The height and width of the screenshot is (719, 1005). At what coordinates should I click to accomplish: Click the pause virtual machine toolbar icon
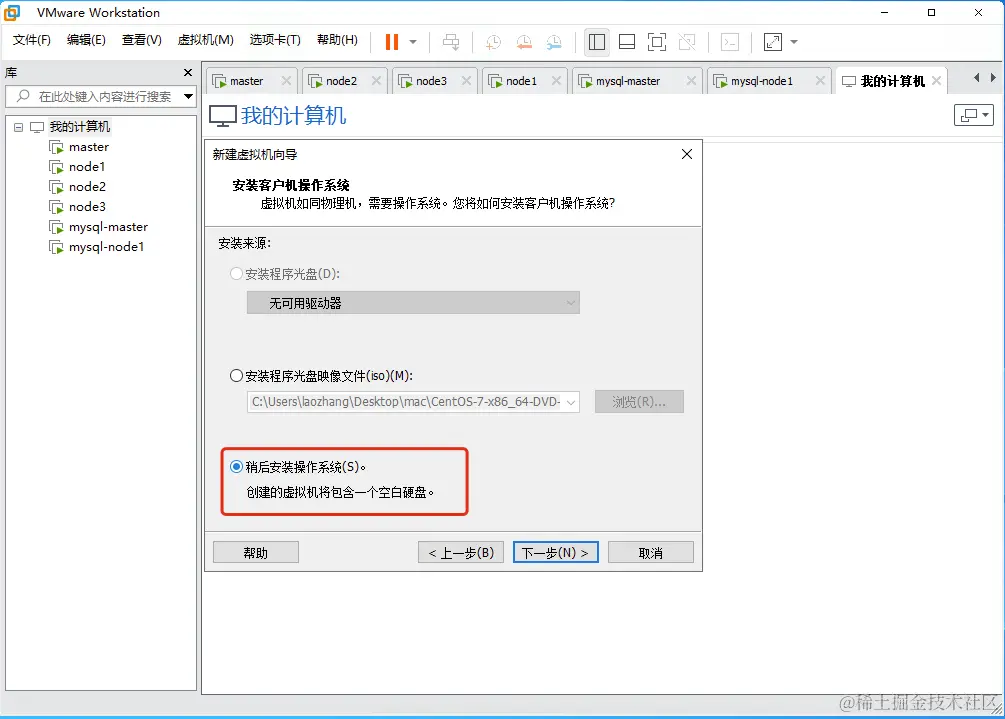(x=392, y=42)
